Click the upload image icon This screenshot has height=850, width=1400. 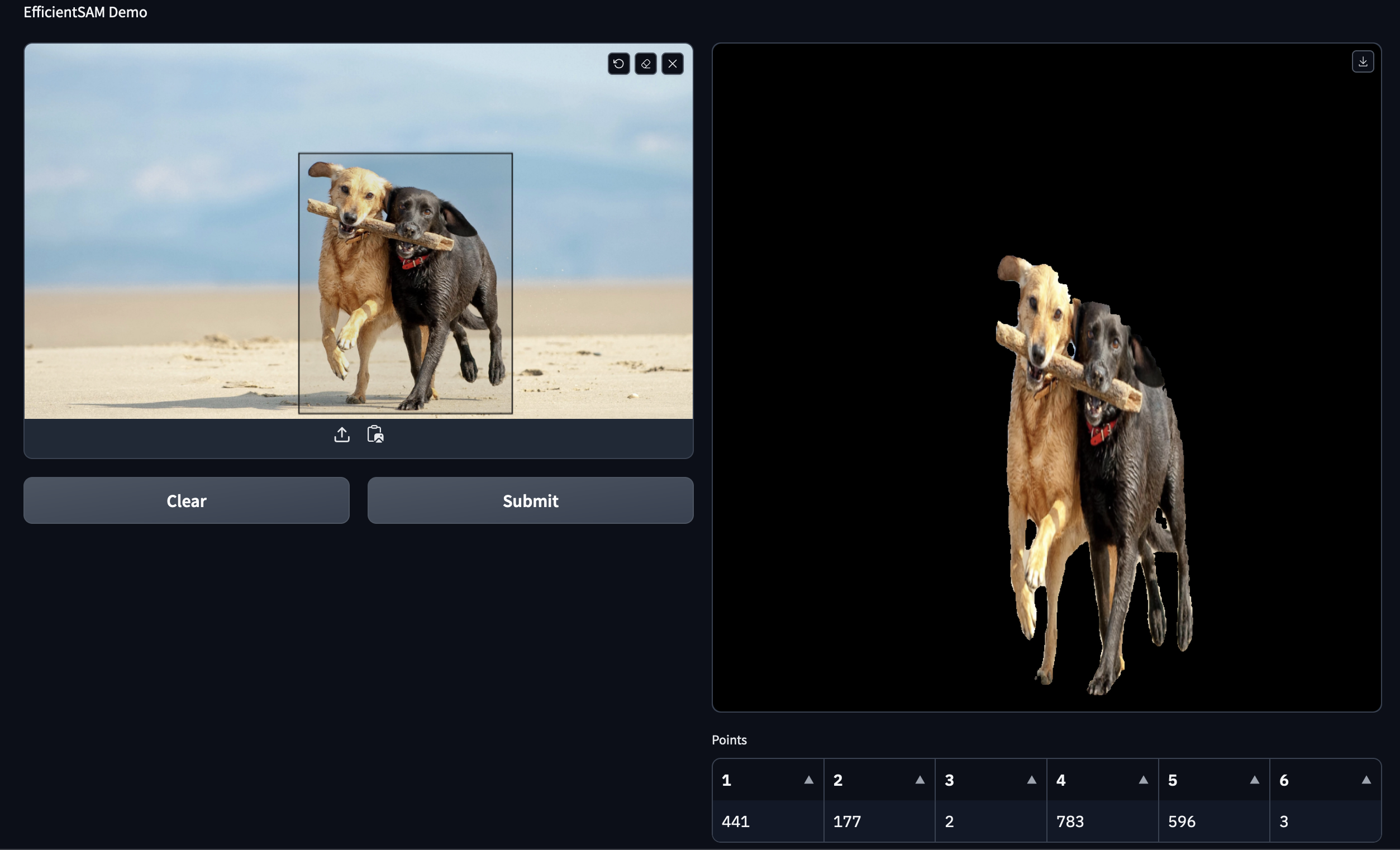(341, 434)
